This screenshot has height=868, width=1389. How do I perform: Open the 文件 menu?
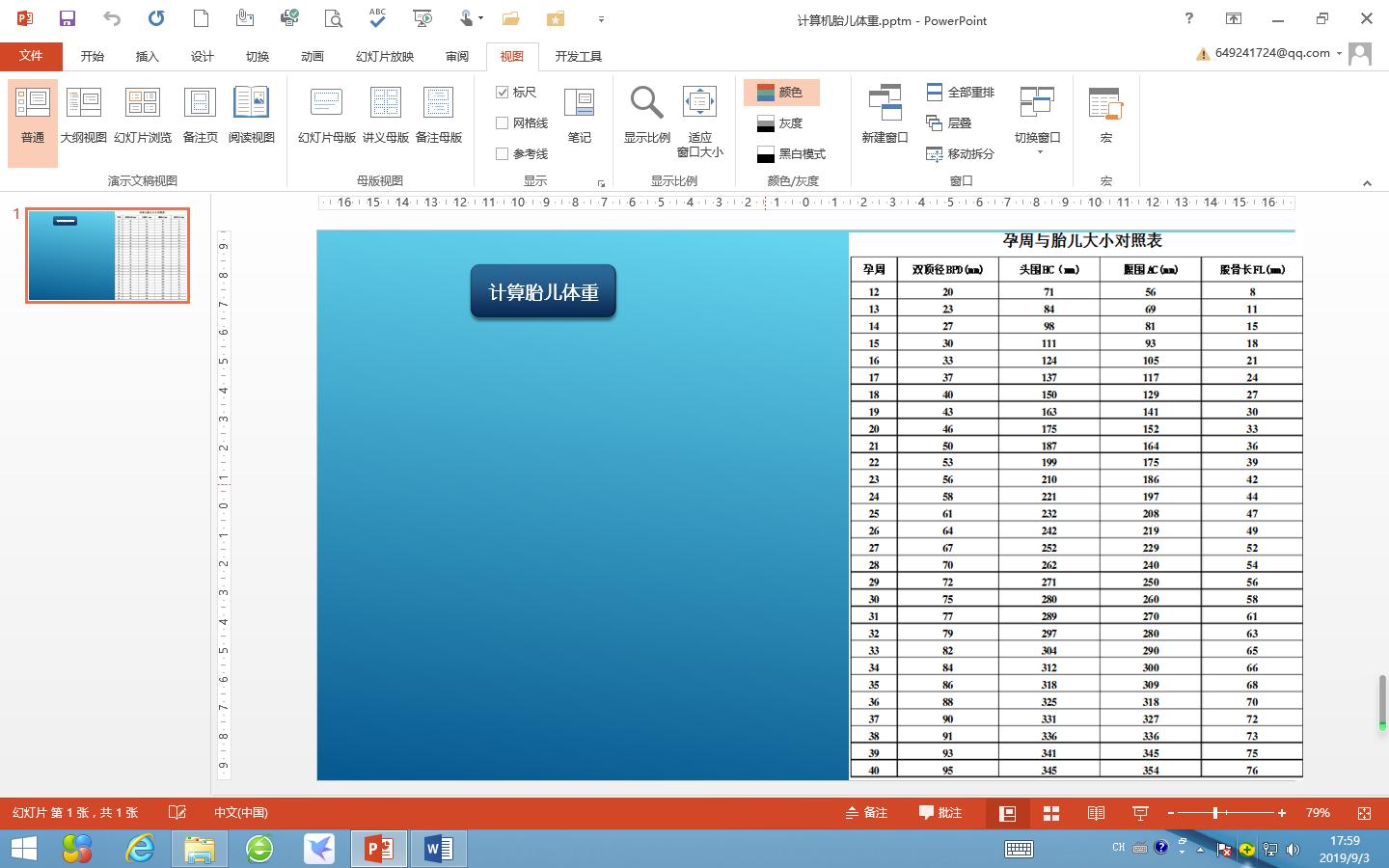pyautogui.click(x=32, y=55)
